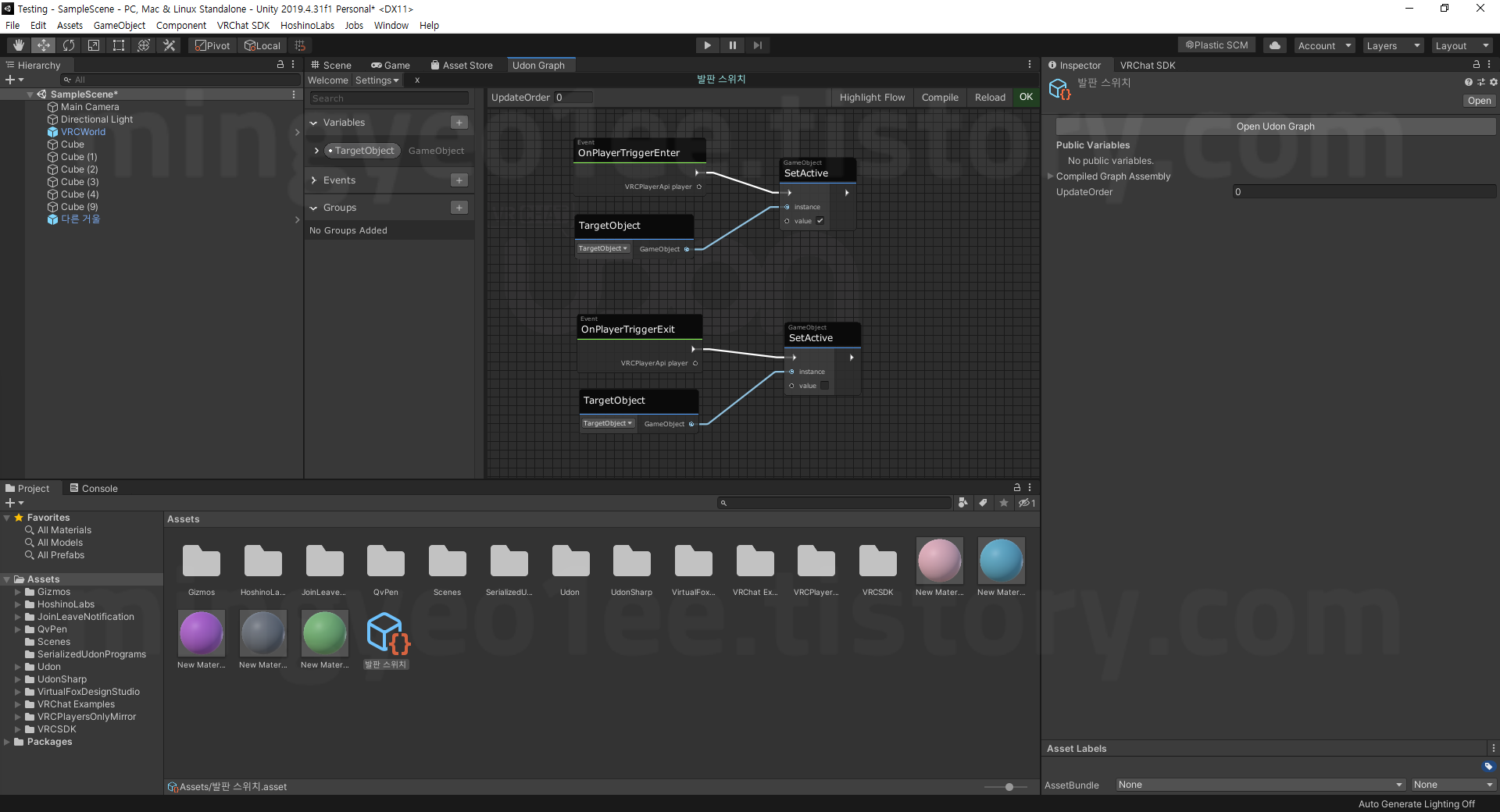The height and width of the screenshot is (812, 1500).
Task: Switch to the Game tab
Action: pos(391,65)
